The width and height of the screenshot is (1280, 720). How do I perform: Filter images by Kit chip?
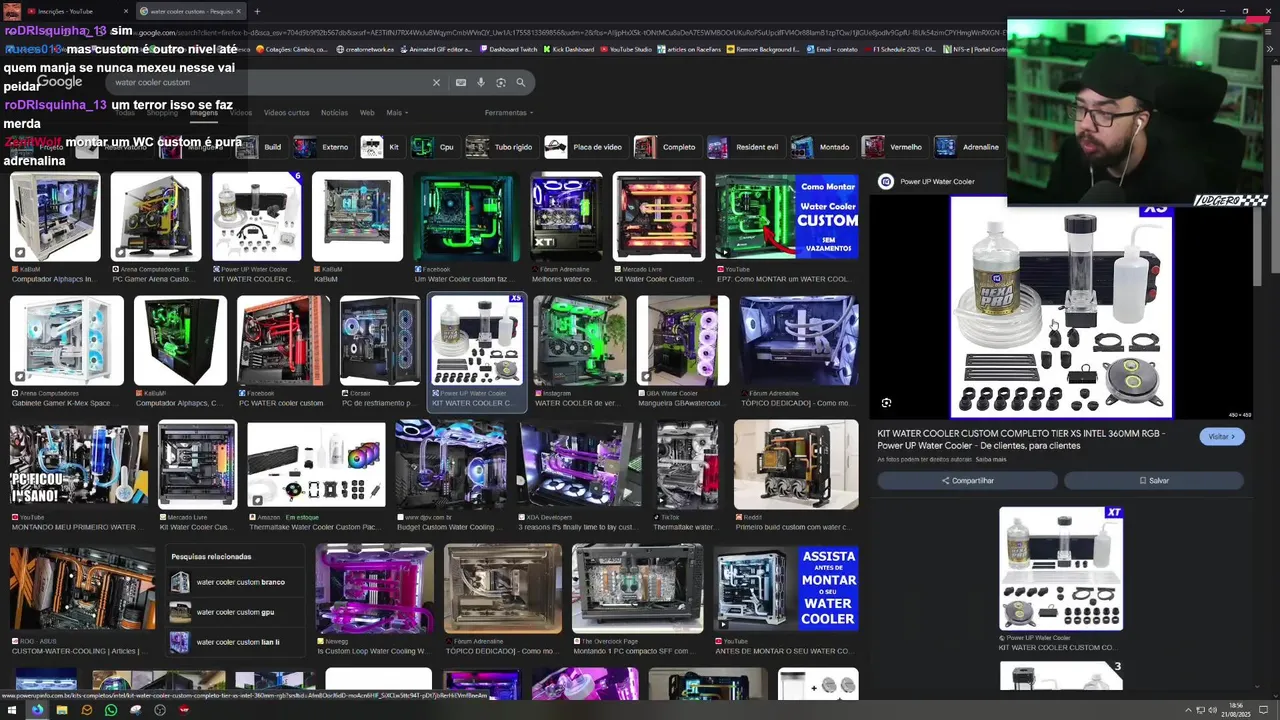(x=382, y=147)
